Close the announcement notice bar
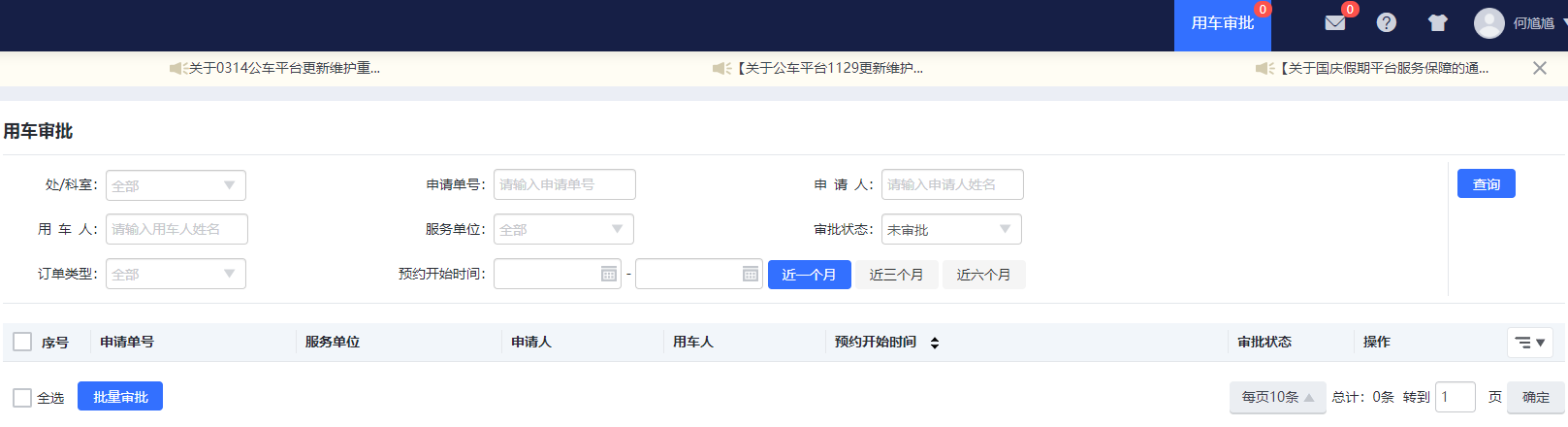 (1539, 68)
